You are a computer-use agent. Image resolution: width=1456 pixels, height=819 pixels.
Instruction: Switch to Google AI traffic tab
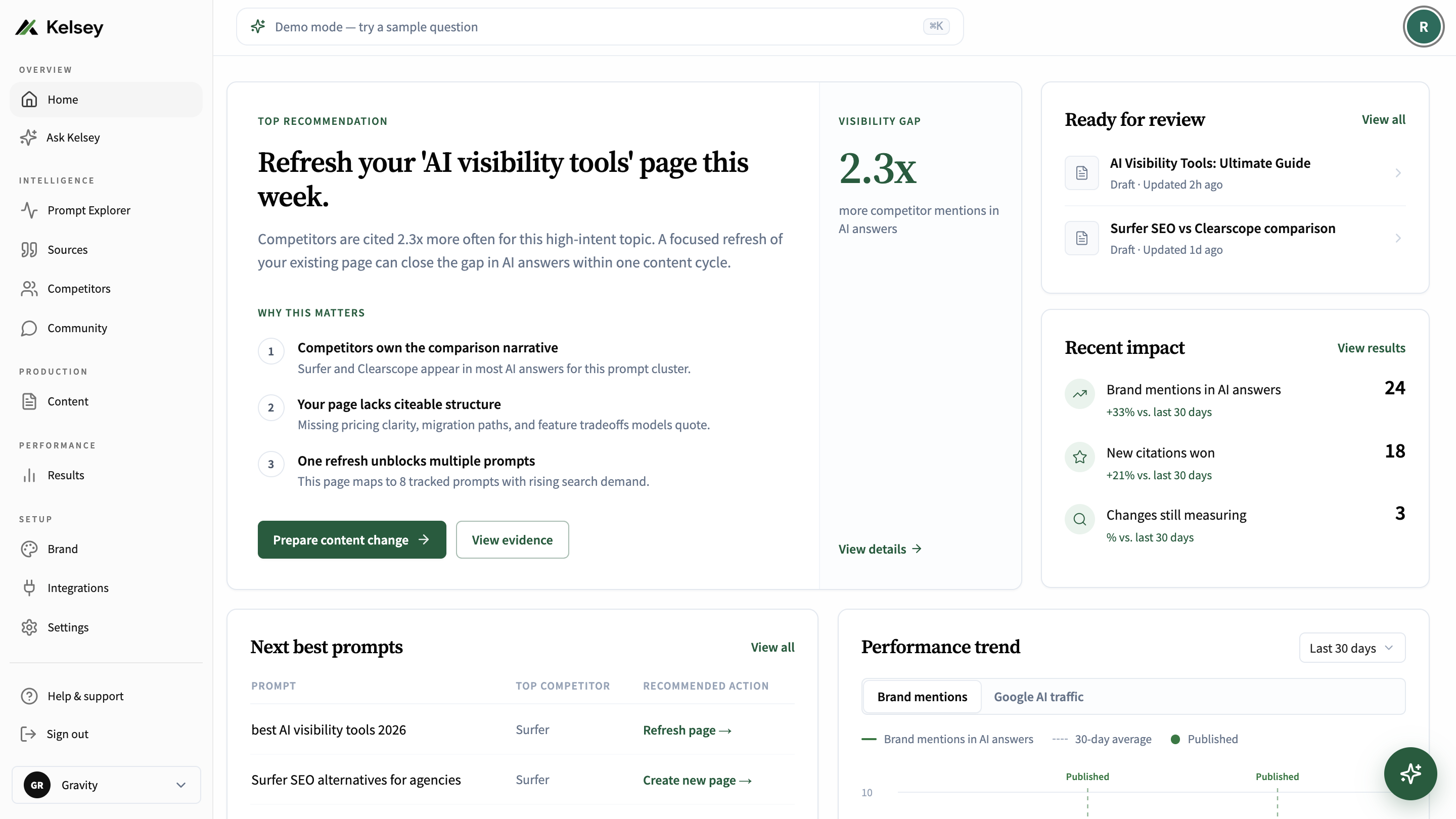pyautogui.click(x=1038, y=697)
